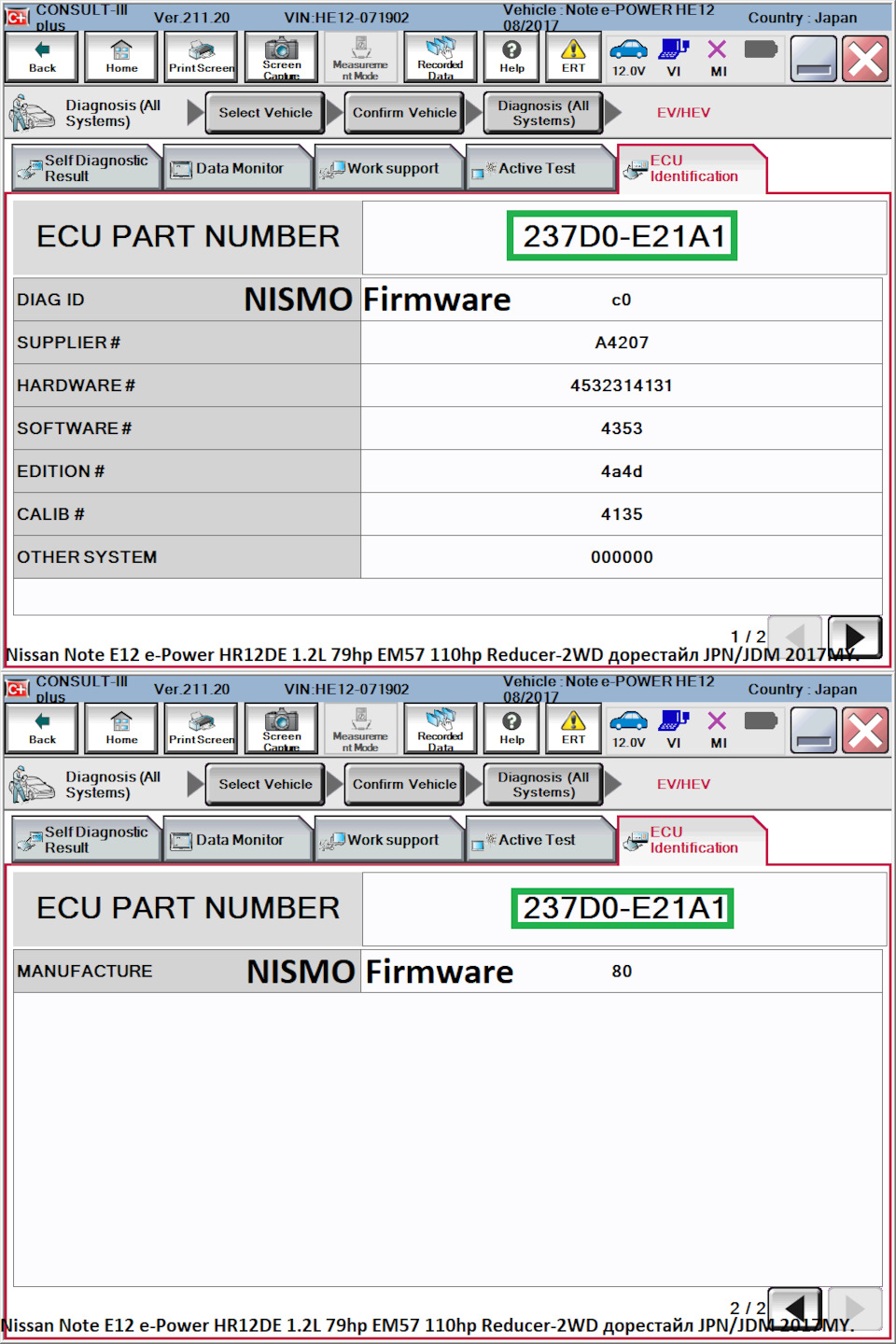Click the battery indicator in the upper toolbar

(761, 49)
